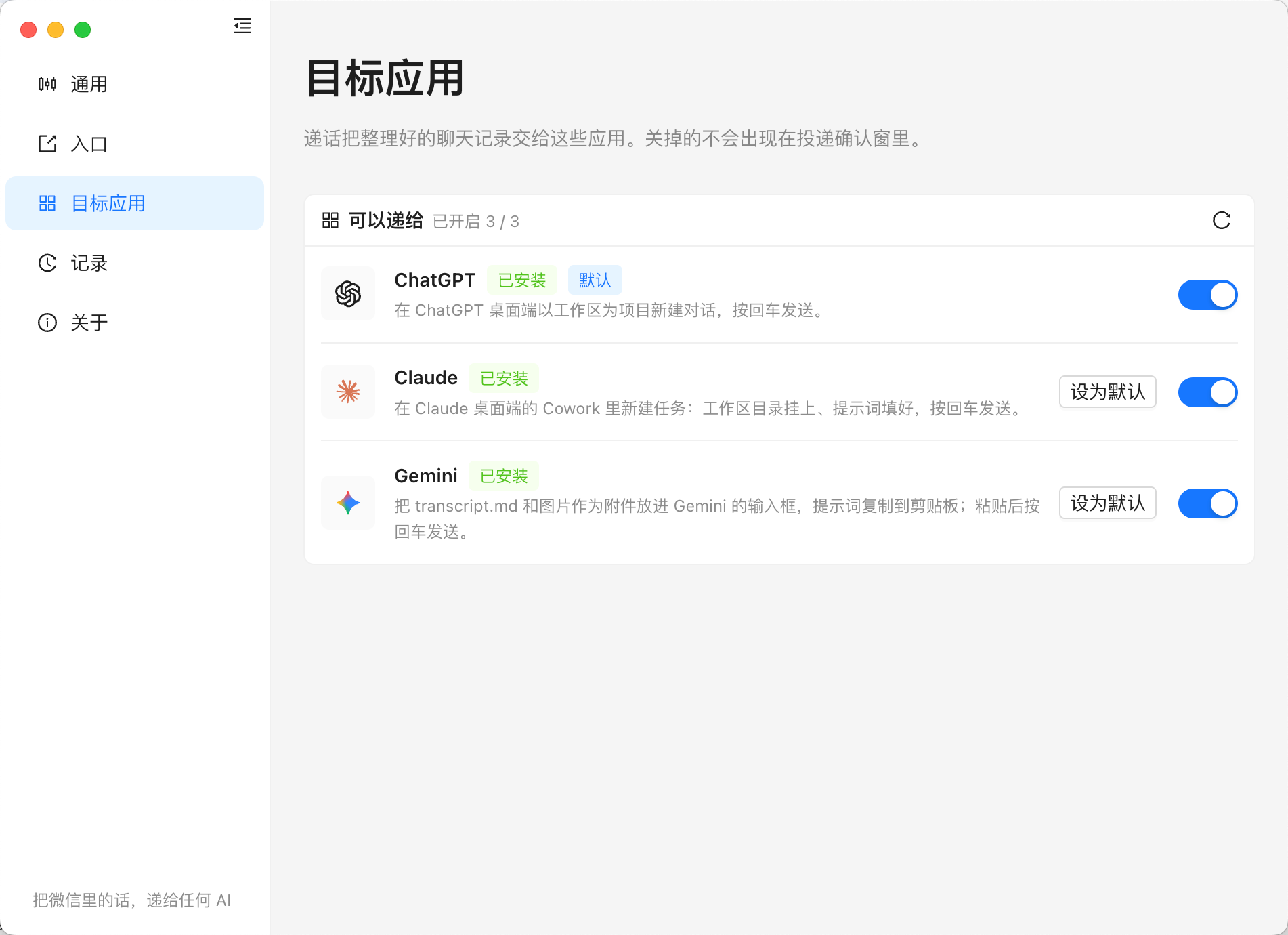Click the ChatGPT app logo icon
This screenshot has width=1288, height=935.
click(x=348, y=293)
